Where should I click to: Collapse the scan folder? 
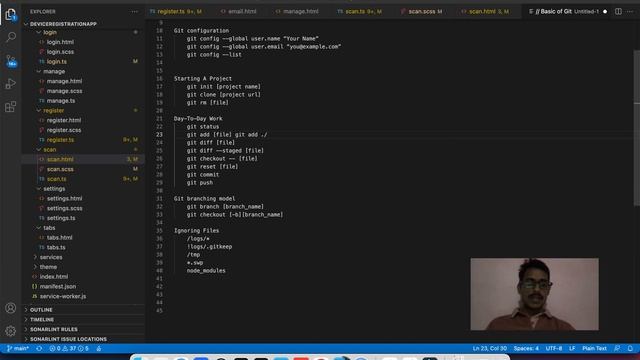click(x=50, y=150)
